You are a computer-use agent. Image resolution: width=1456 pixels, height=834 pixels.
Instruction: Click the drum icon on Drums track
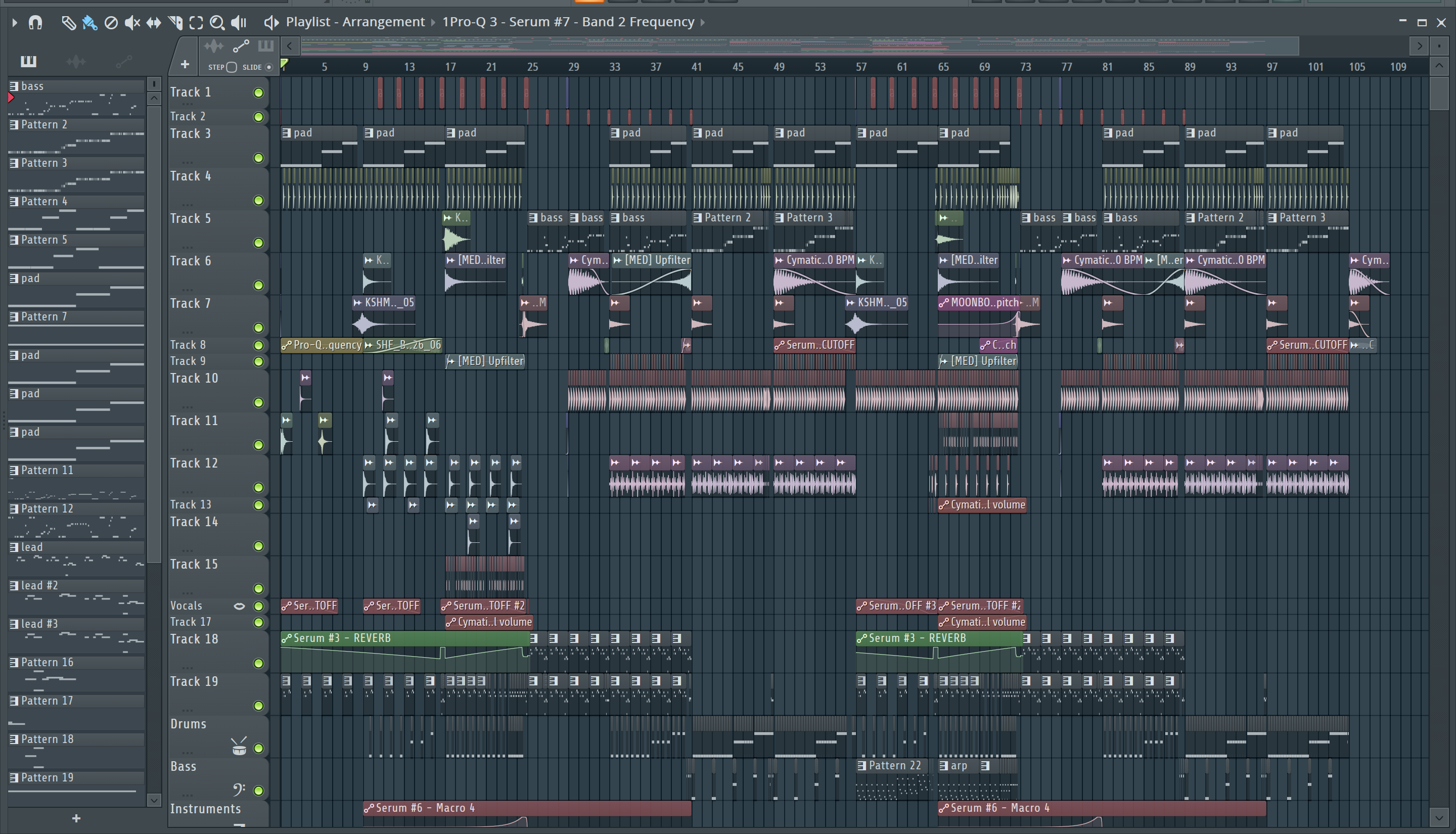pyautogui.click(x=239, y=747)
